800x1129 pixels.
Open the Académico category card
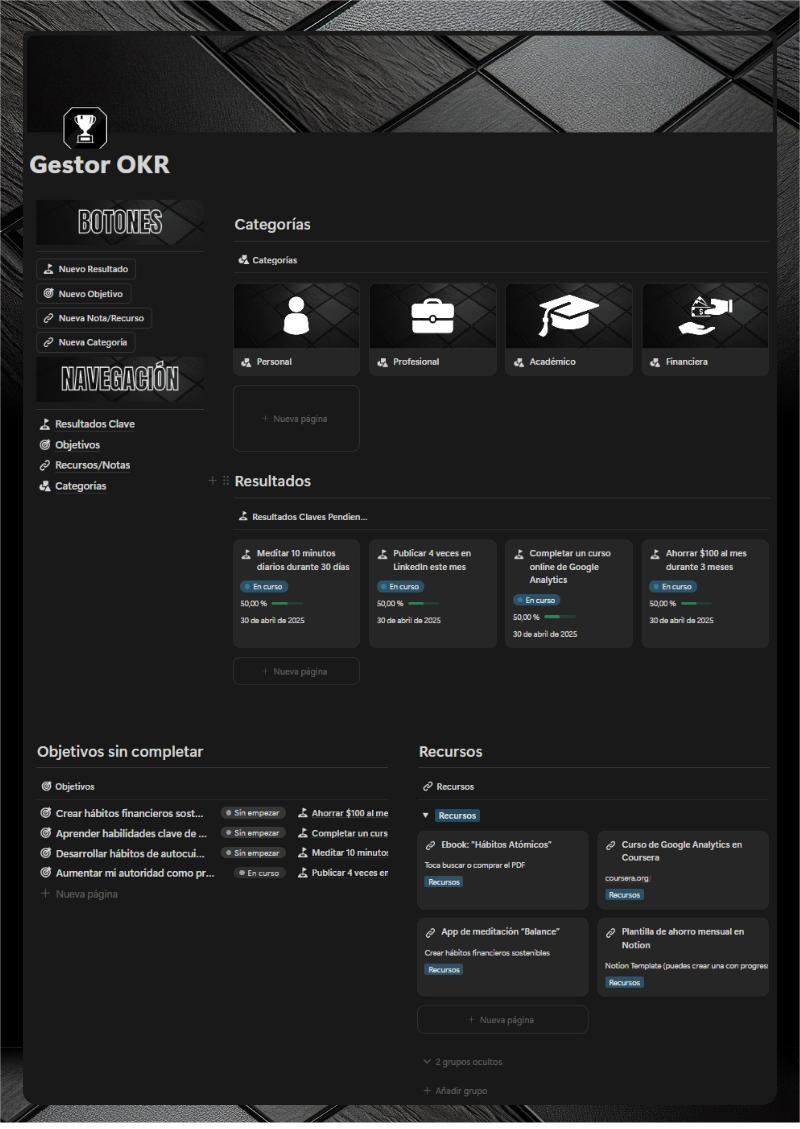569,329
